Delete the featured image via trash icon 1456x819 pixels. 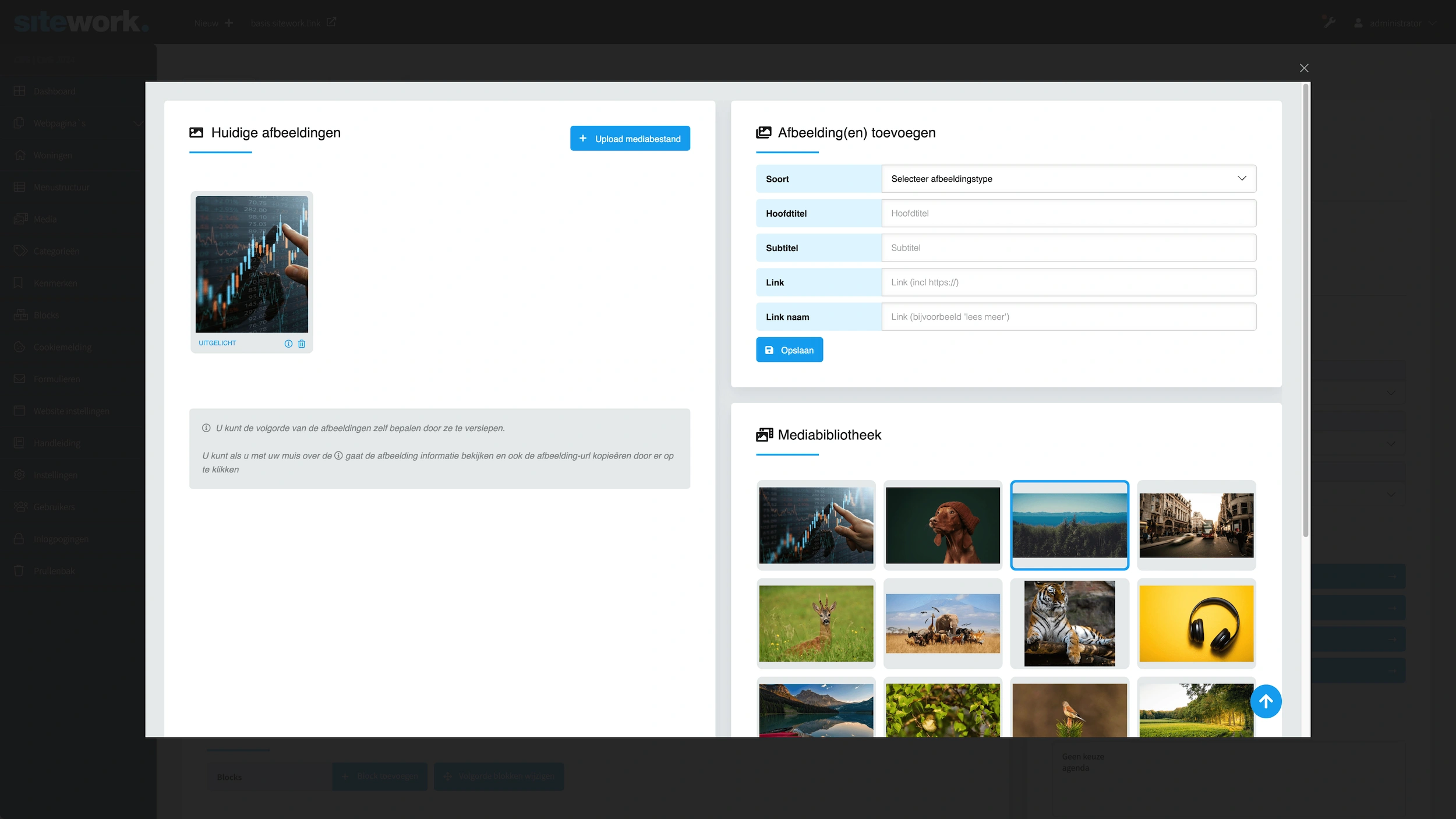point(302,344)
